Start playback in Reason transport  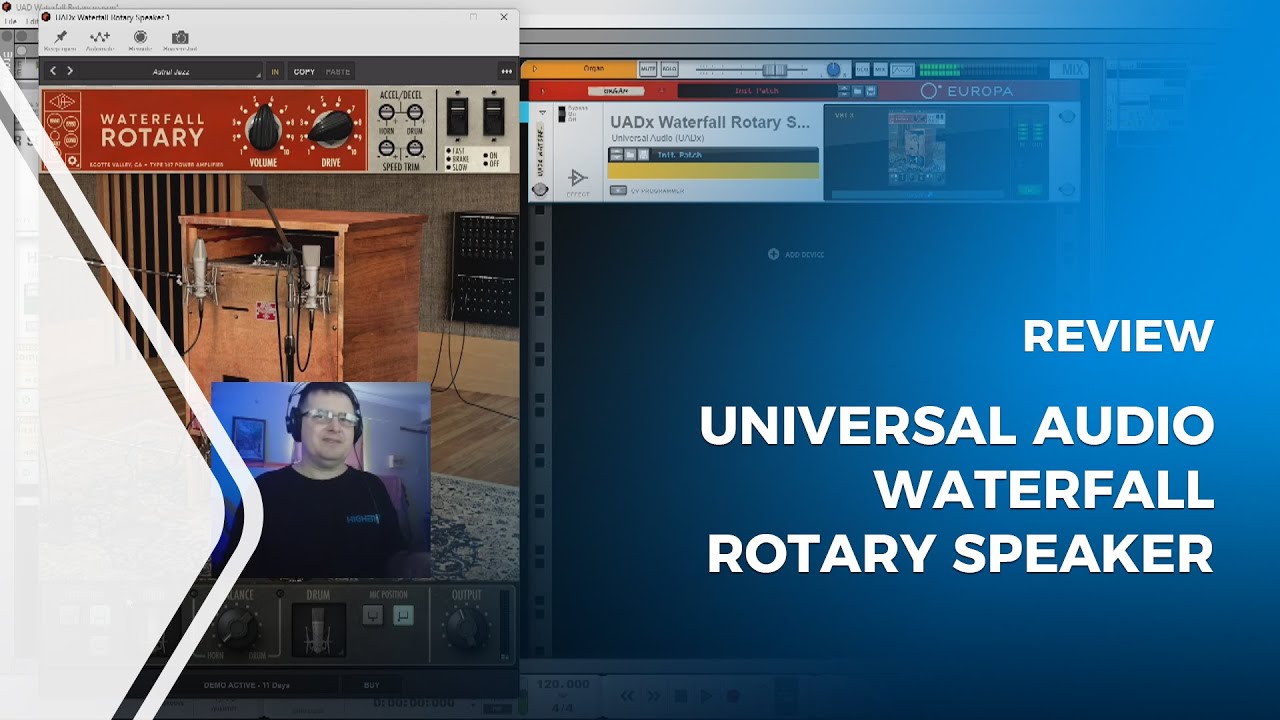pyautogui.click(x=707, y=695)
